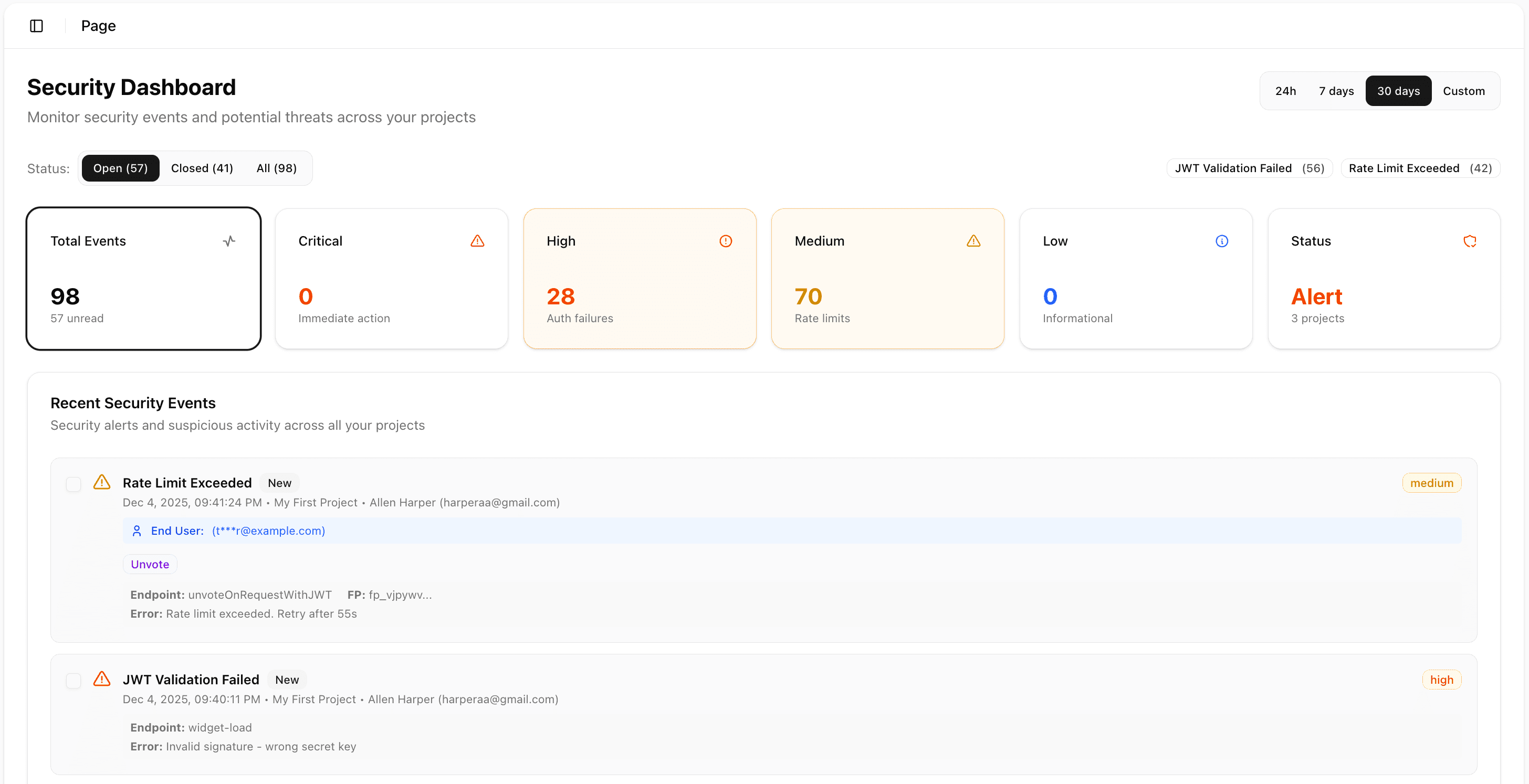Click the alert icon on the High card
The image size is (1529, 784).
click(x=726, y=241)
